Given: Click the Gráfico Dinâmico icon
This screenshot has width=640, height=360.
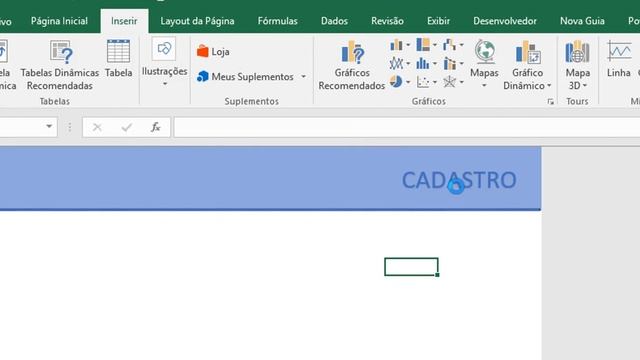Looking at the screenshot, I should click(x=528, y=53).
